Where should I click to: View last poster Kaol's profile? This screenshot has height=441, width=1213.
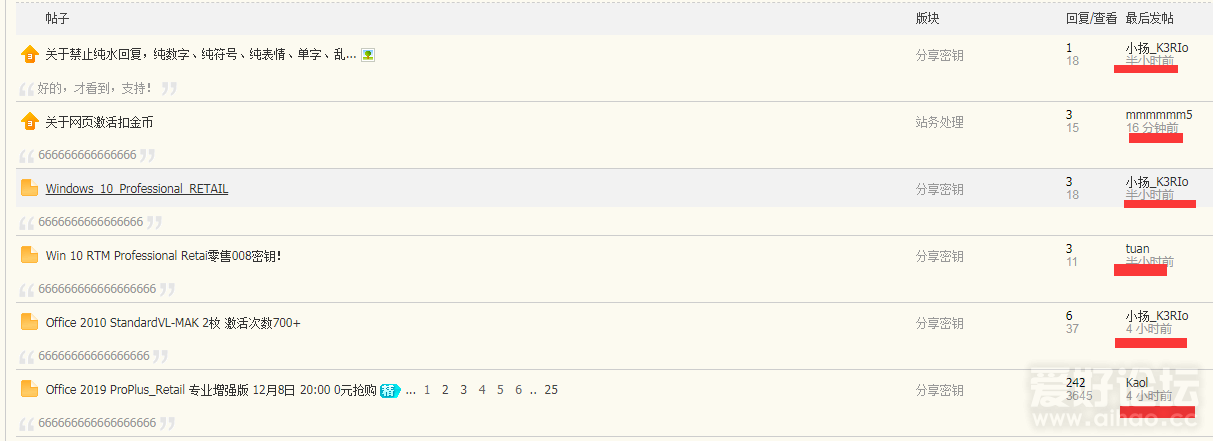coord(1137,383)
